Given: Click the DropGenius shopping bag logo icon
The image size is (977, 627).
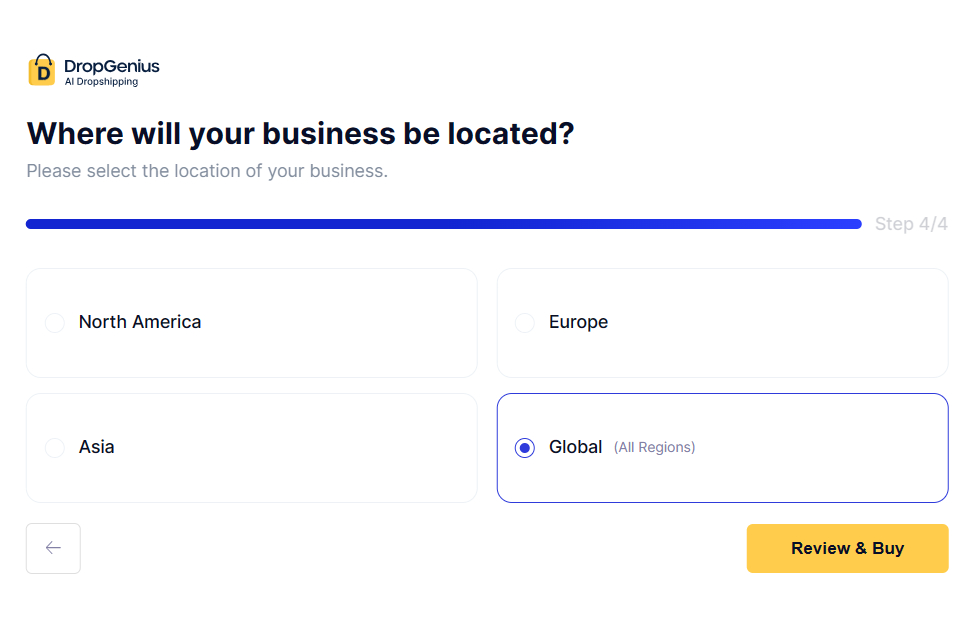Looking at the screenshot, I should 41,69.
